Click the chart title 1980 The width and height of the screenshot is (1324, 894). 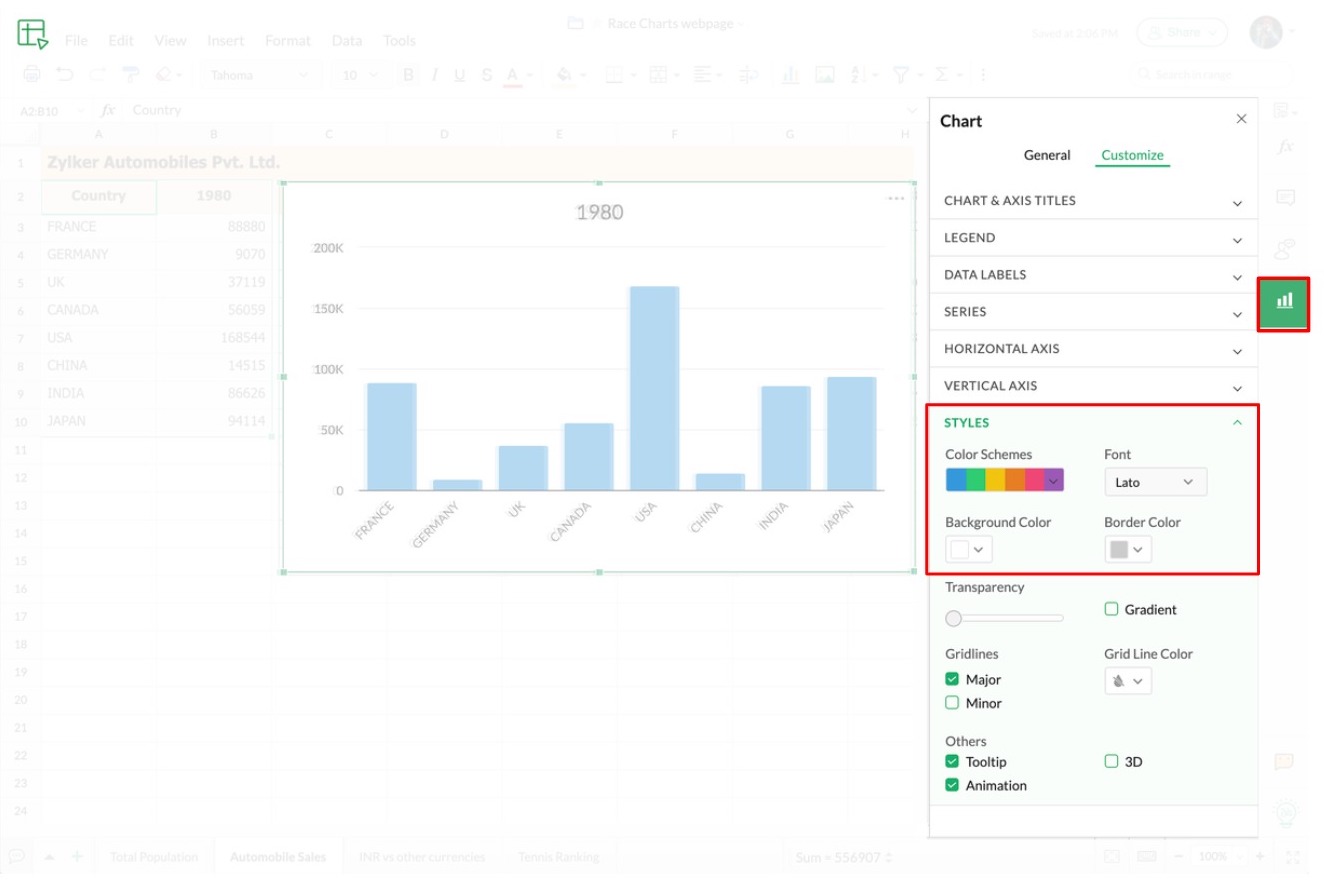[599, 212]
